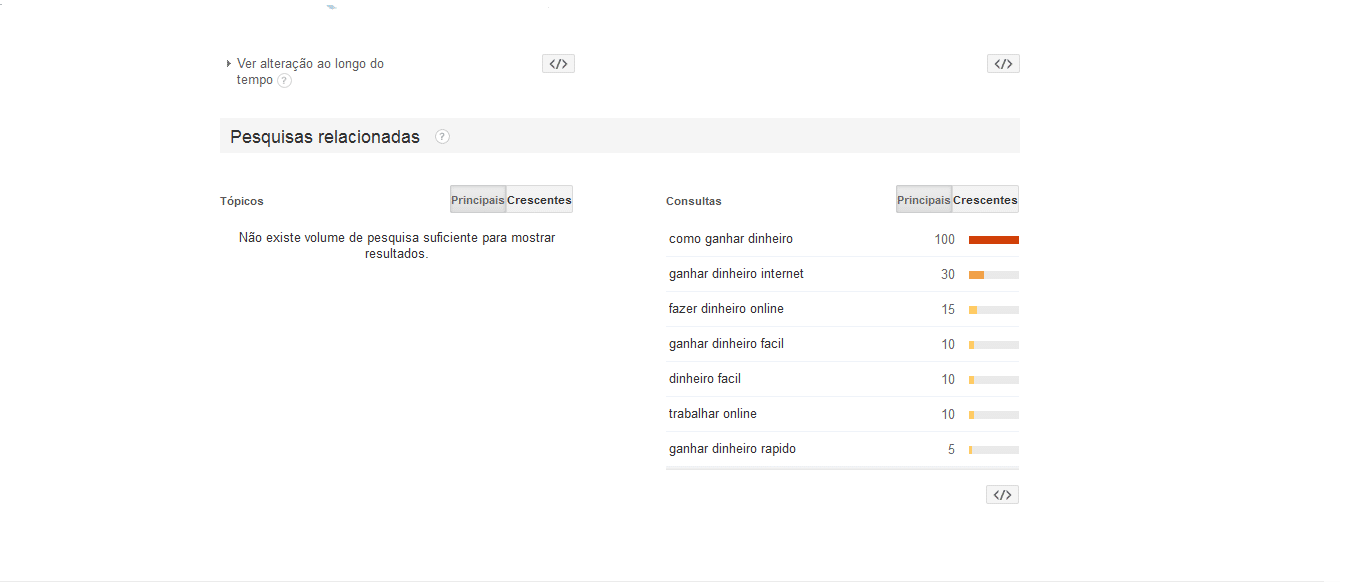
Task: Click the red bar for score 100
Action: click(x=994, y=240)
